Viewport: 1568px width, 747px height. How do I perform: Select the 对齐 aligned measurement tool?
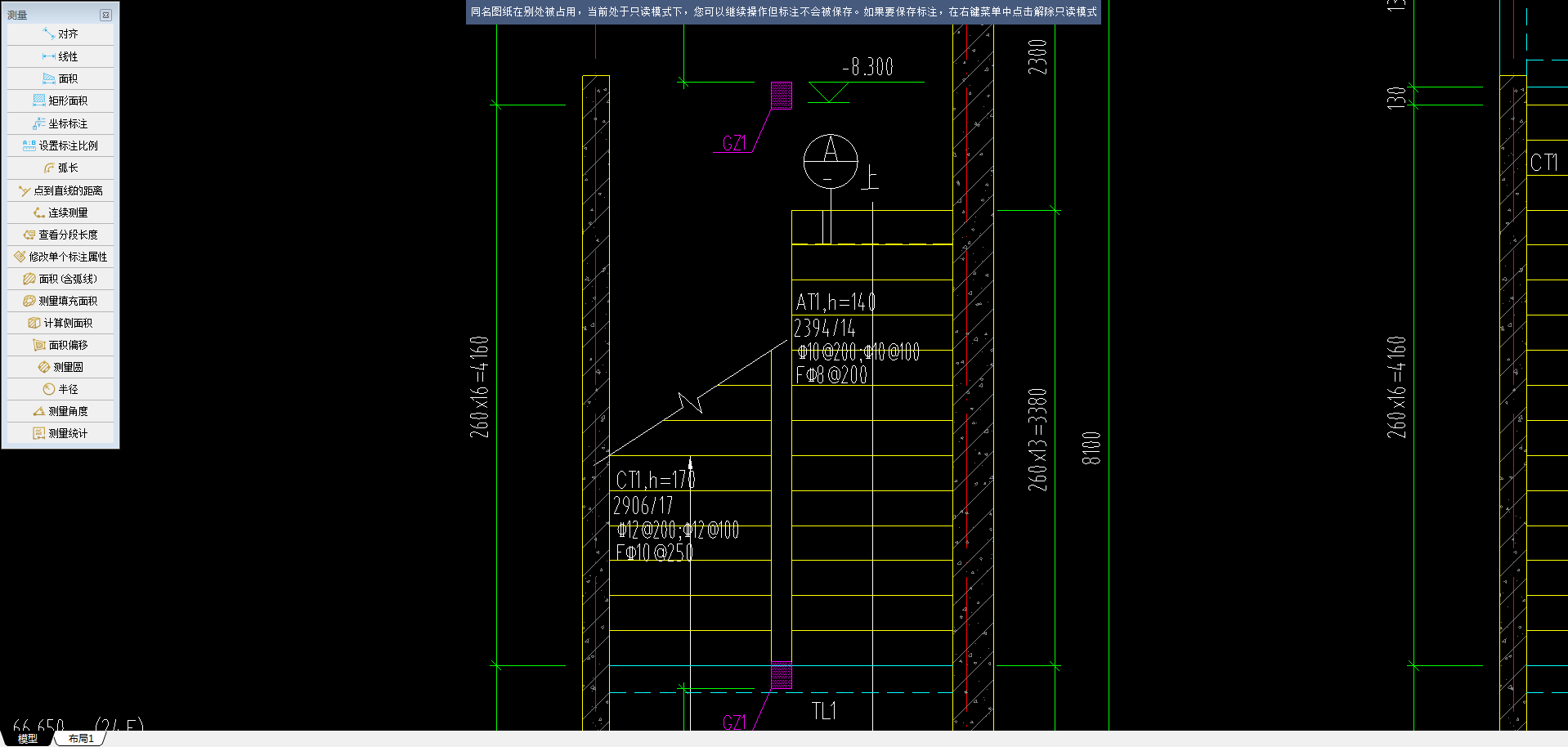click(x=60, y=34)
